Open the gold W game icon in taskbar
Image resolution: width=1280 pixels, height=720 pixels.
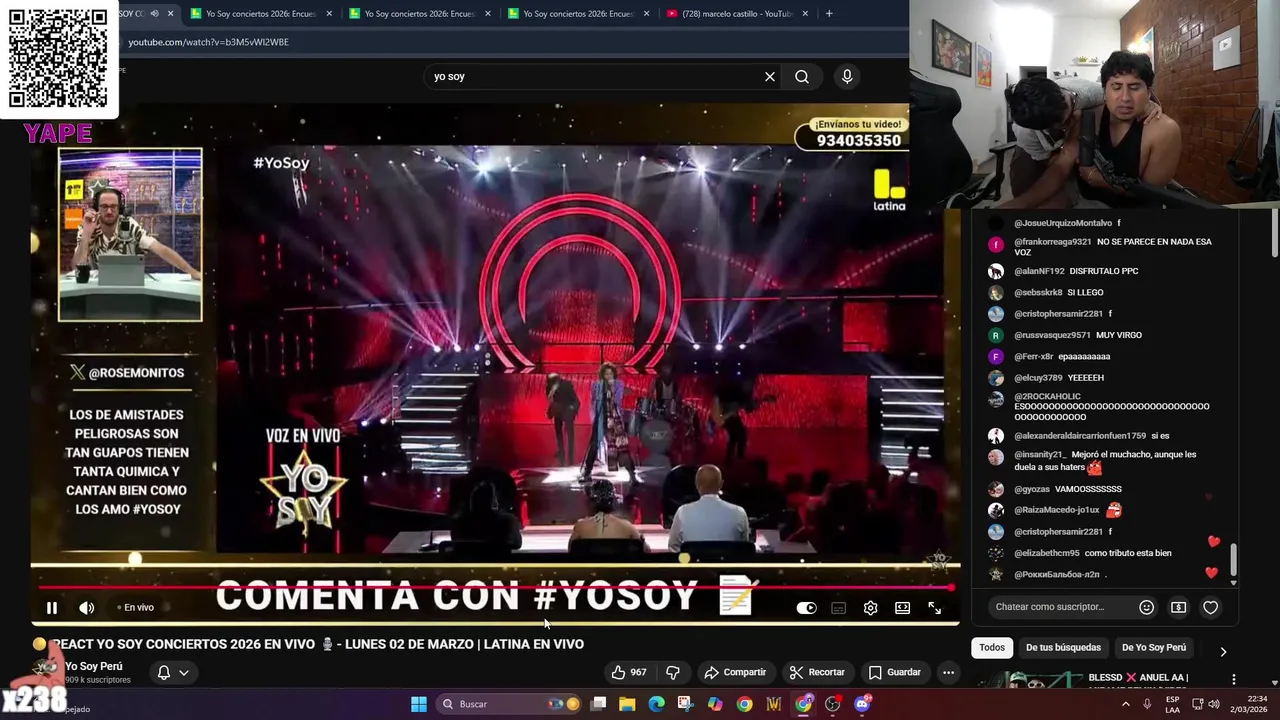click(x=773, y=704)
